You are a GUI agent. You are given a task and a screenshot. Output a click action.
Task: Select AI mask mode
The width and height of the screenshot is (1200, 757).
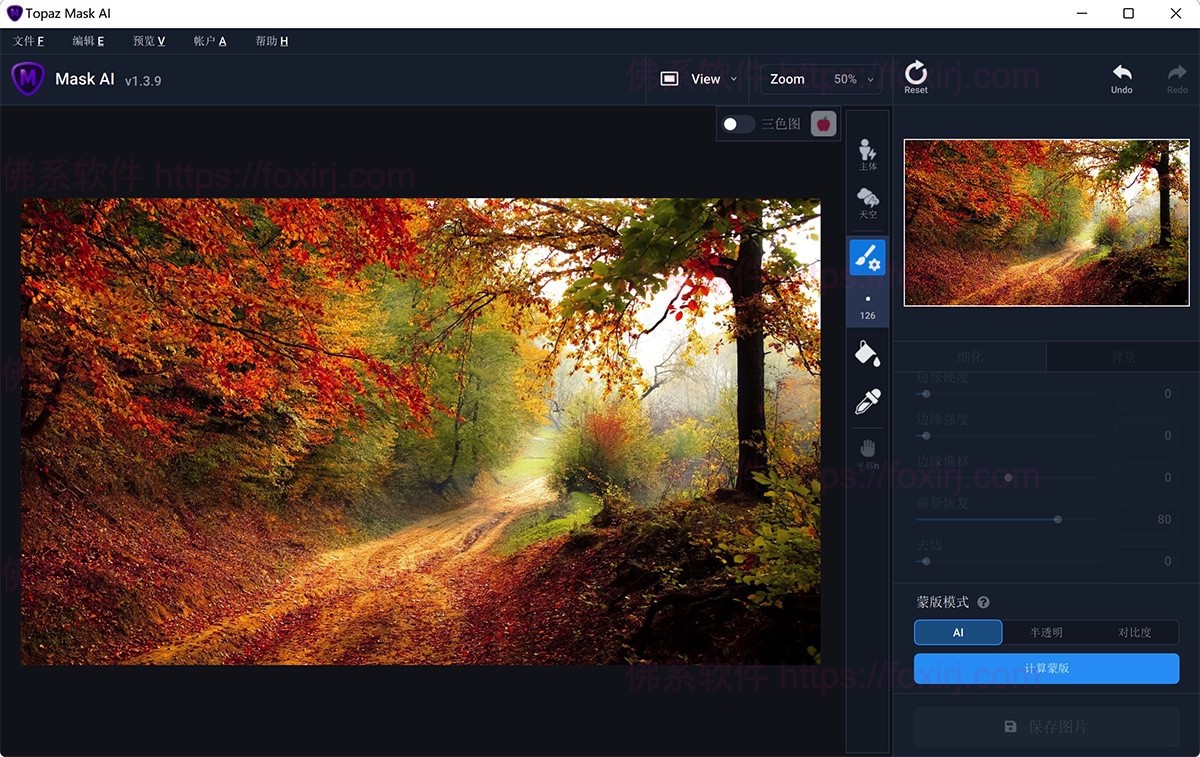958,632
